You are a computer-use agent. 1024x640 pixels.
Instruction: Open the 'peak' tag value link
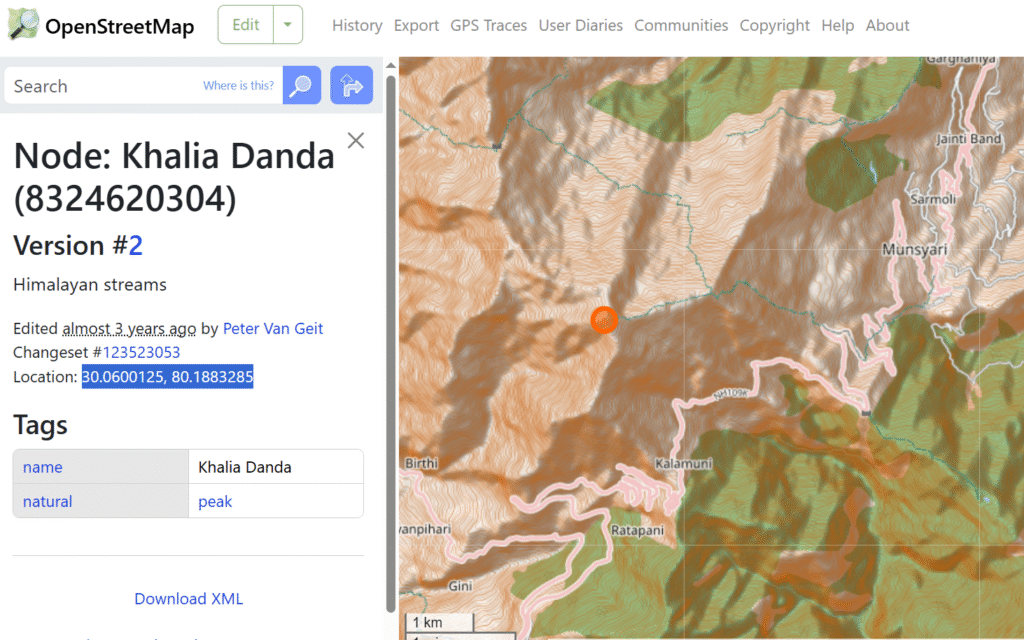coord(215,502)
